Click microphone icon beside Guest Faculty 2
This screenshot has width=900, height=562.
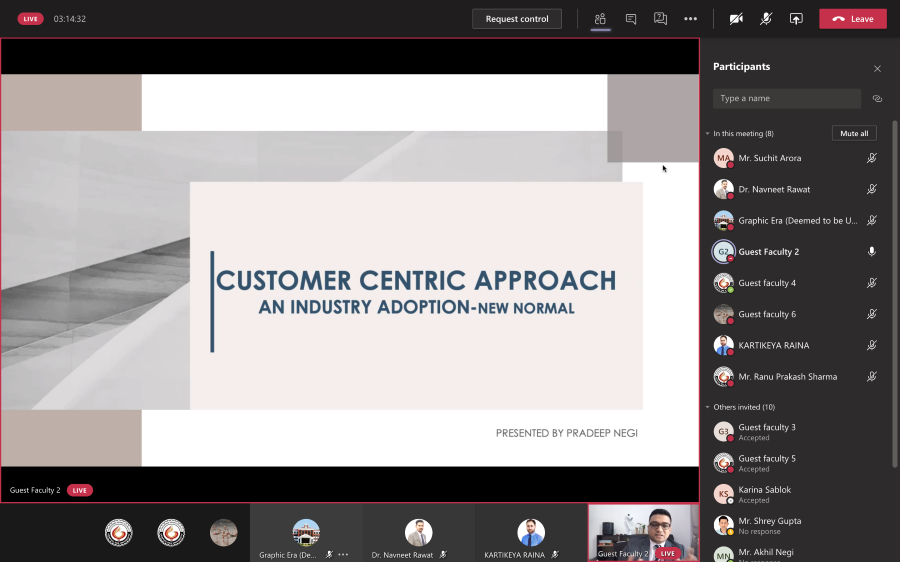point(872,252)
